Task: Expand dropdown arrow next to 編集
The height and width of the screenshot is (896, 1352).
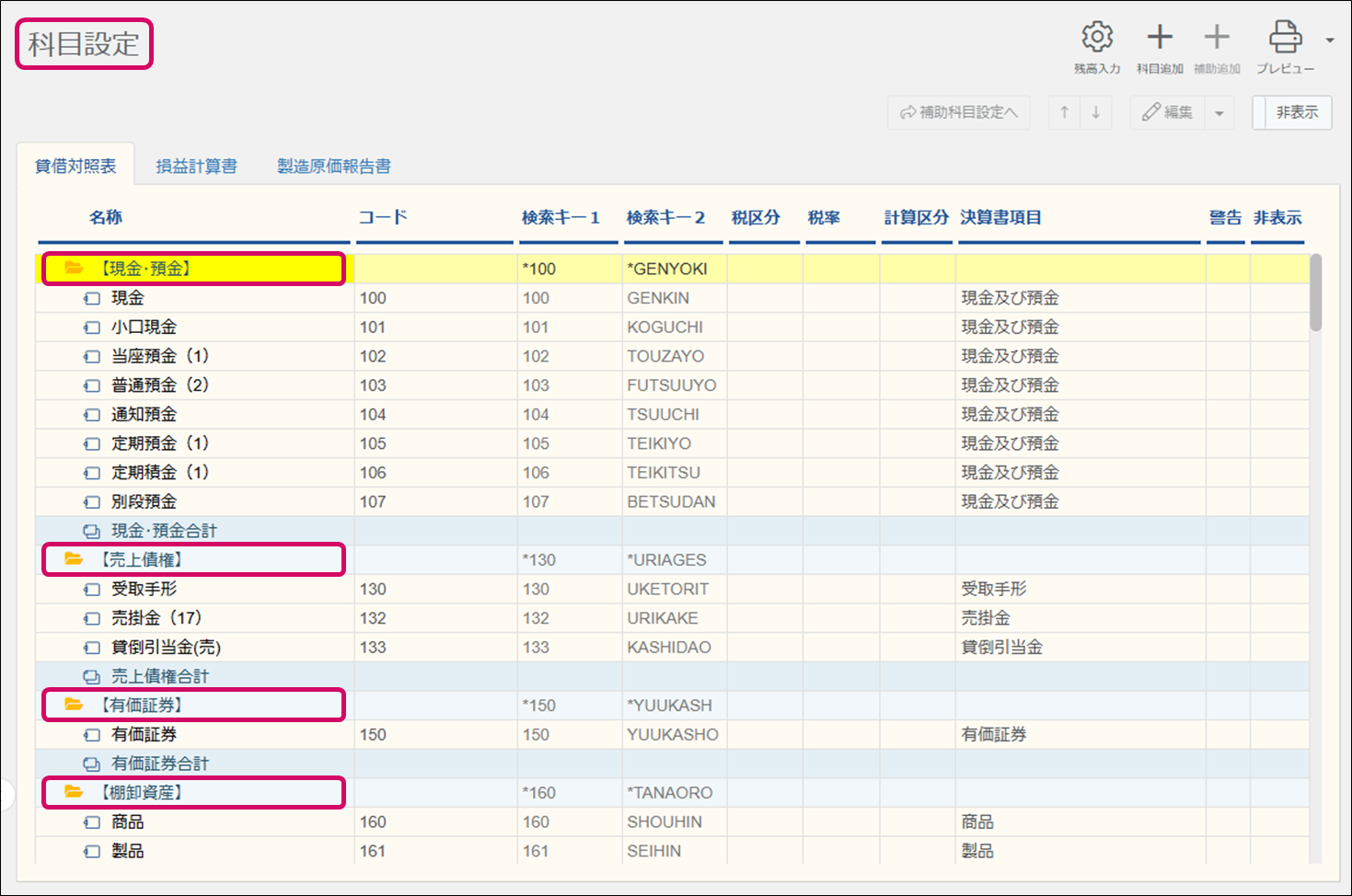Action: pyautogui.click(x=1219, y=113)
